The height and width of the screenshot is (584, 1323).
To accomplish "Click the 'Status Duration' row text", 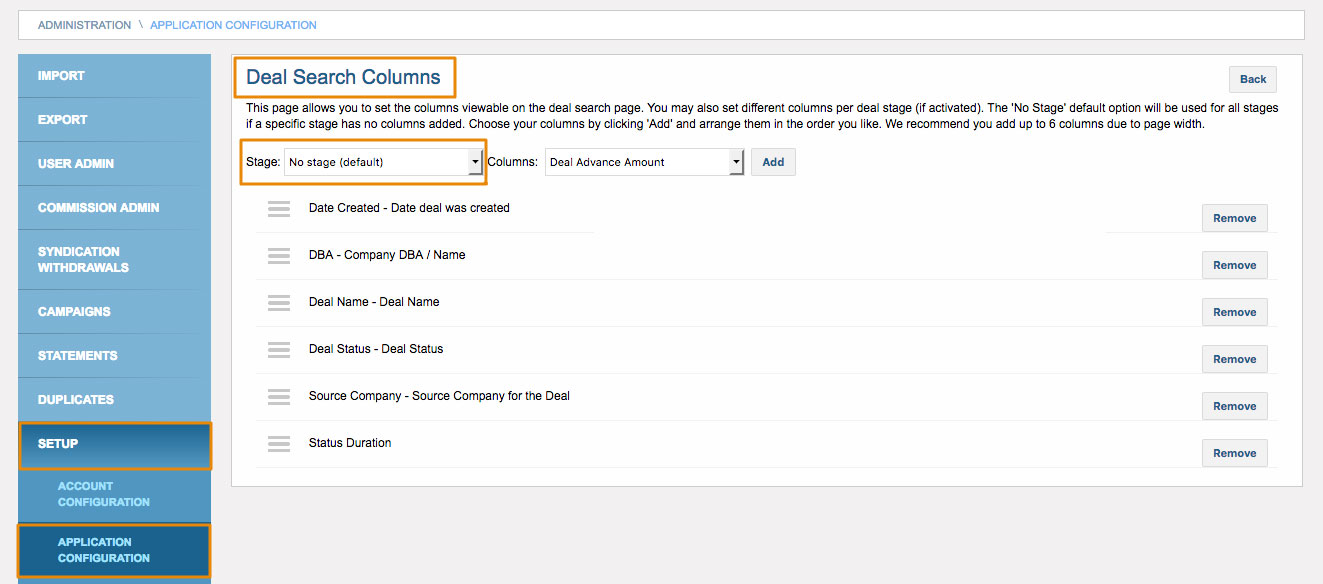I will [x=350, y=443].
